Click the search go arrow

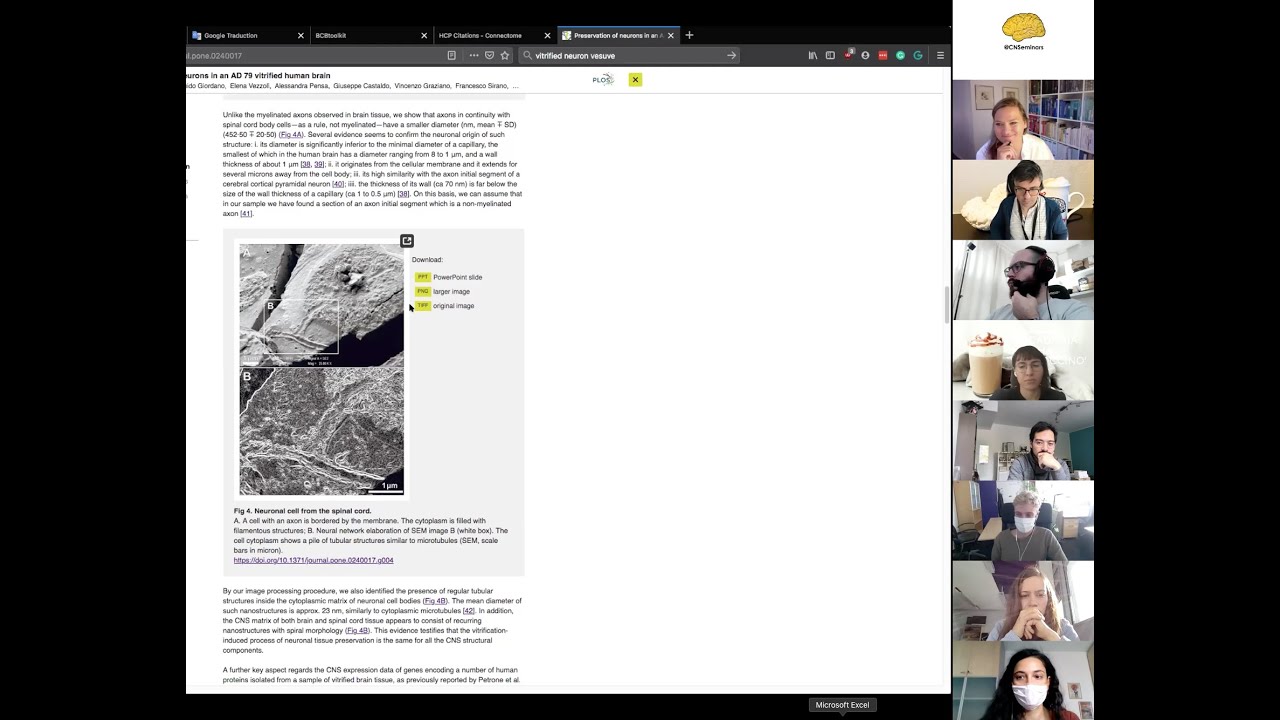point(731,56)
